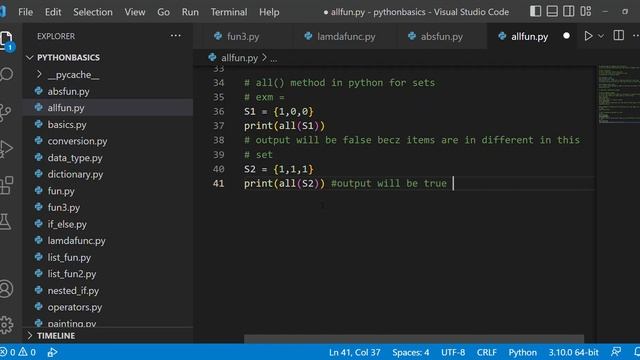Open the Go menu

click(163, 12)
